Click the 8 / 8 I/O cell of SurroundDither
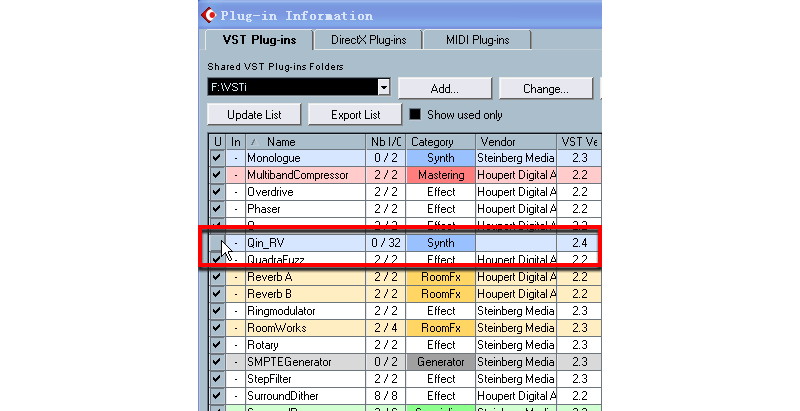The width and height of the screenshot is (800, 411). click(386, 396)
